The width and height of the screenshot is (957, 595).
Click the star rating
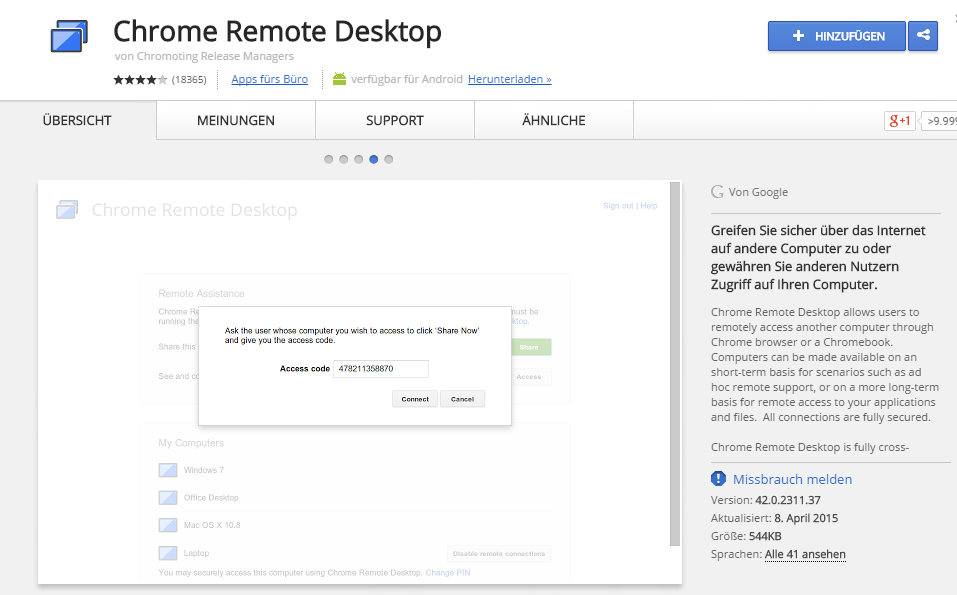pyautogui.click(x=140, y=79)
